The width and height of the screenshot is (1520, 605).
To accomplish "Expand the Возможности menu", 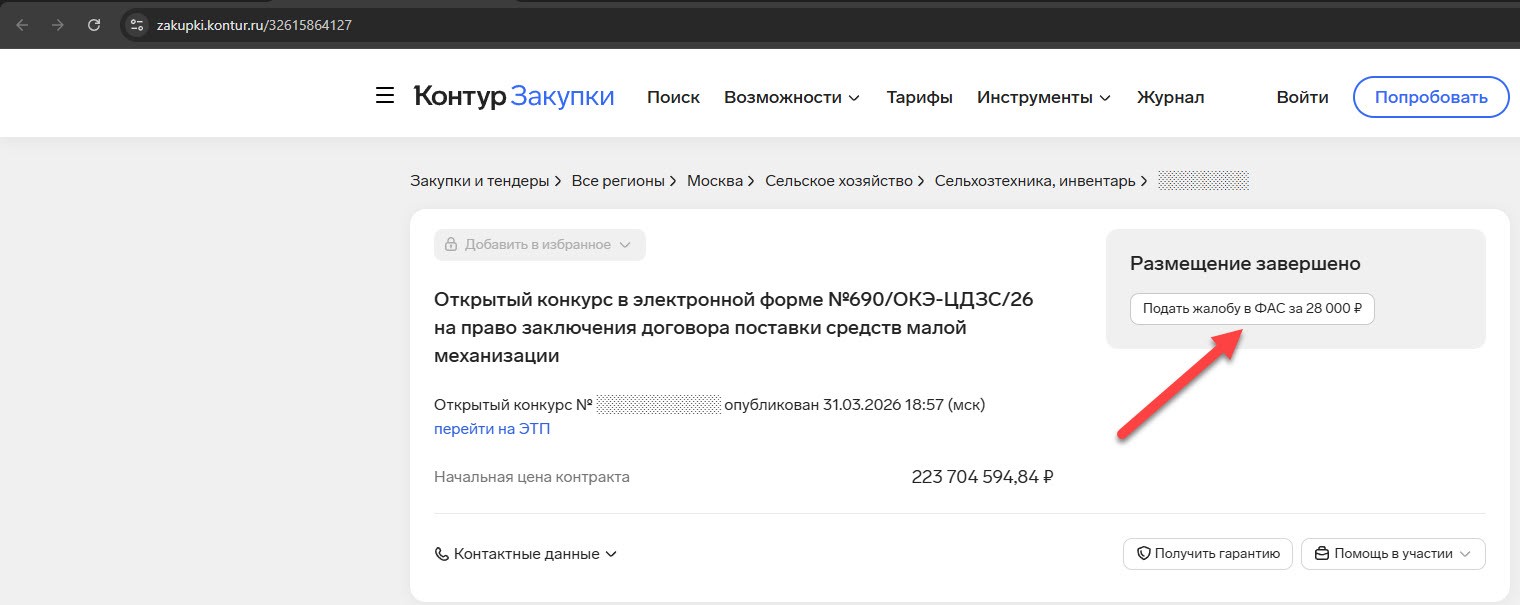I will pos(792,97).
